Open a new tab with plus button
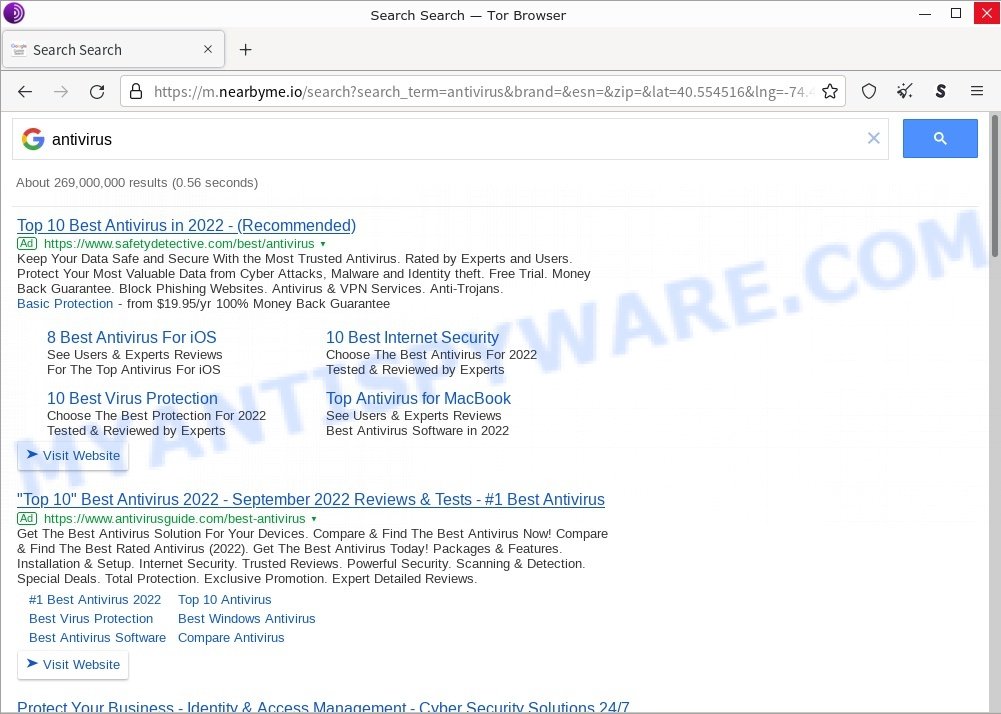This screenshot has height=714, width=1001. 245,50
